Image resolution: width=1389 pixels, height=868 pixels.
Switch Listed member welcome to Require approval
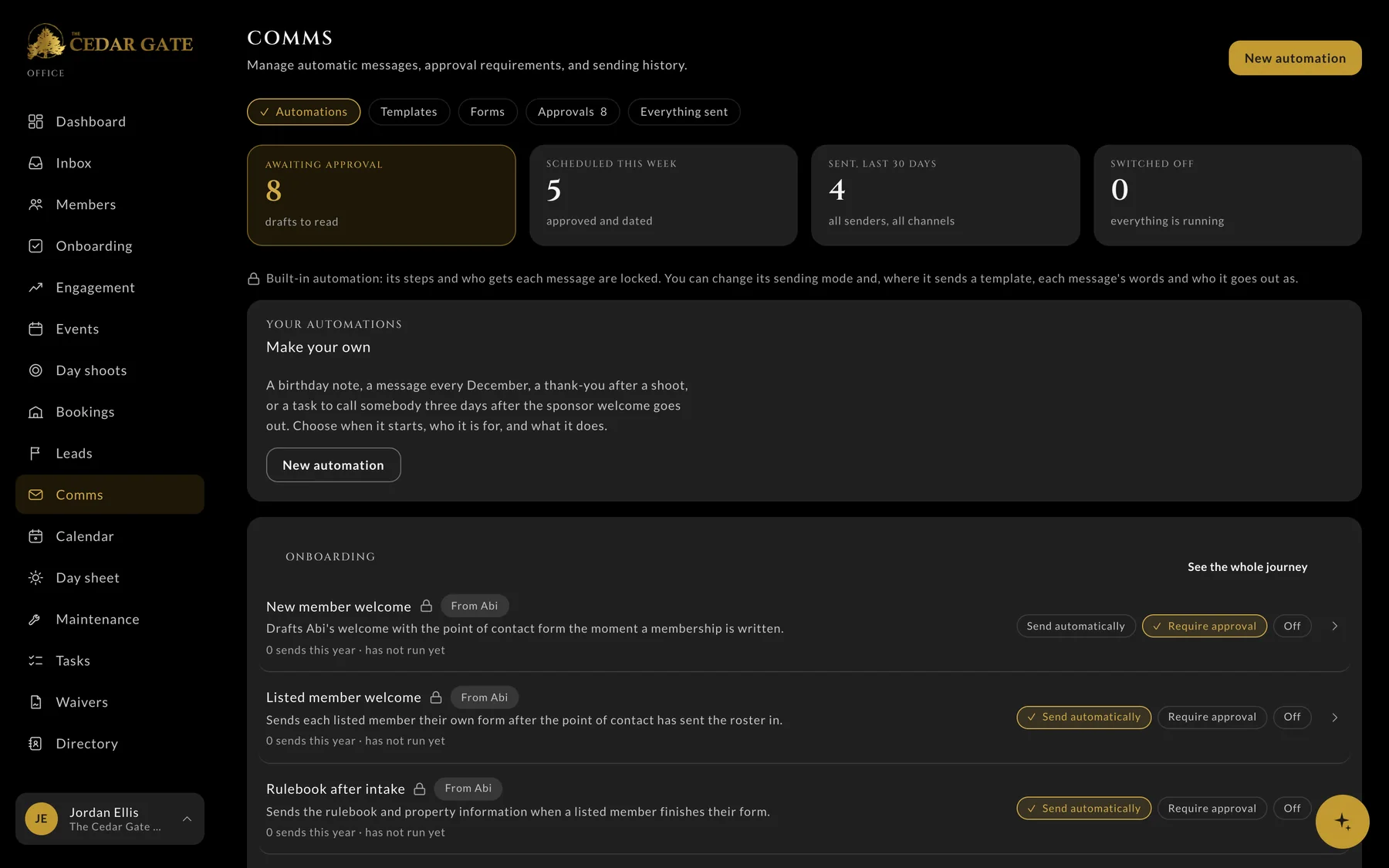1212,717
